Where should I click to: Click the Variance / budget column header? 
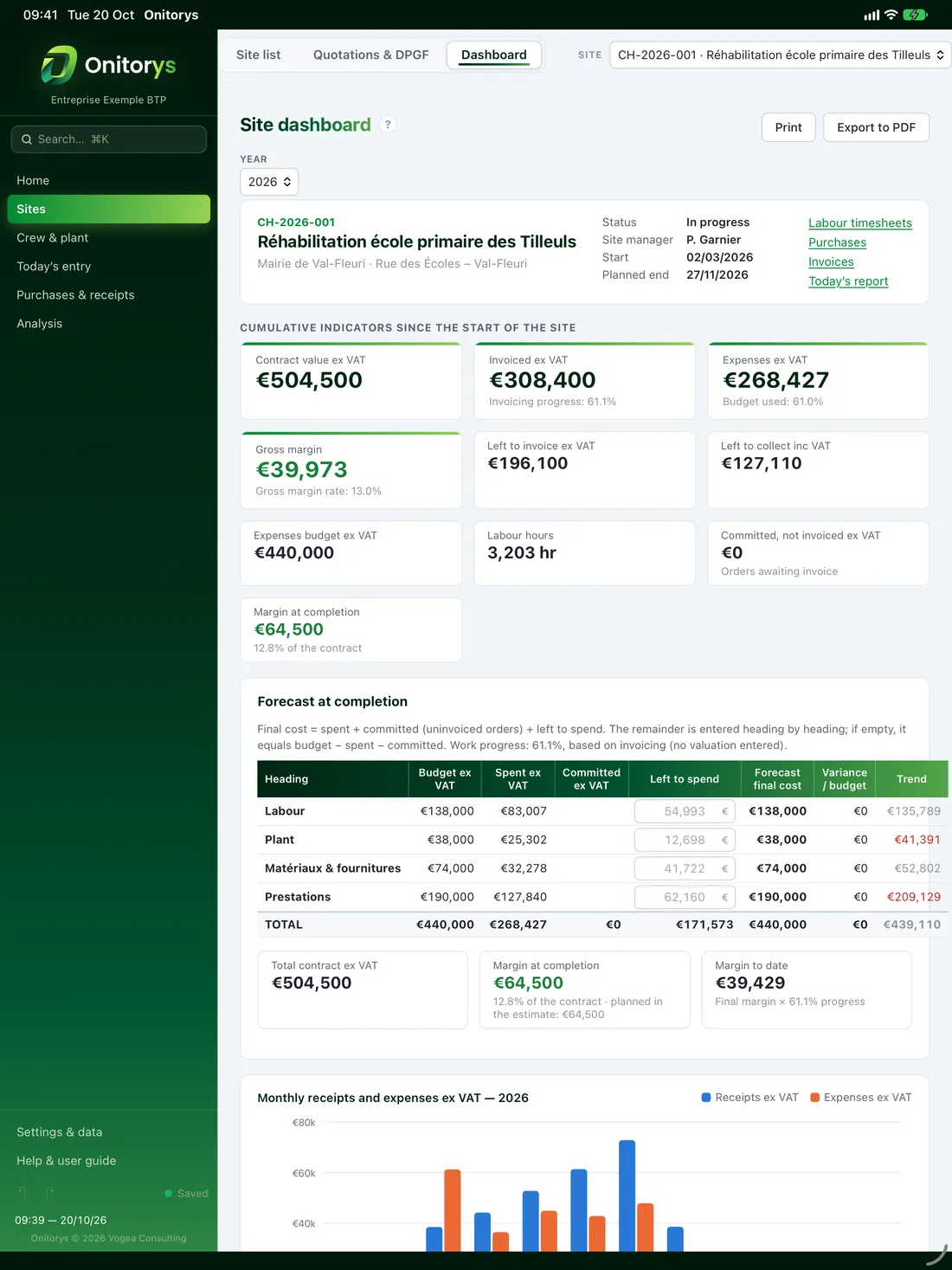[x=845, y=779]
